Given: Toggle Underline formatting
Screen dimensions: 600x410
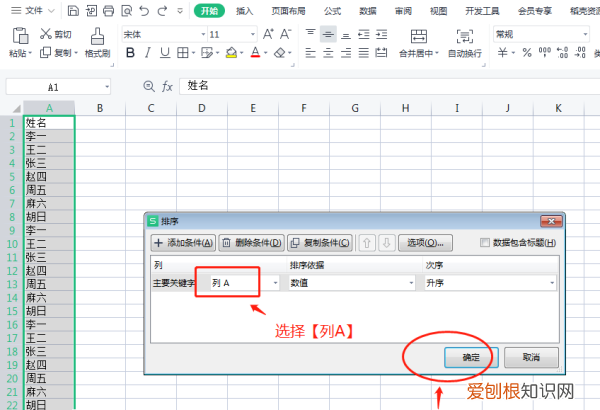Looking at the screenshot, I should (x=165, y=52).
